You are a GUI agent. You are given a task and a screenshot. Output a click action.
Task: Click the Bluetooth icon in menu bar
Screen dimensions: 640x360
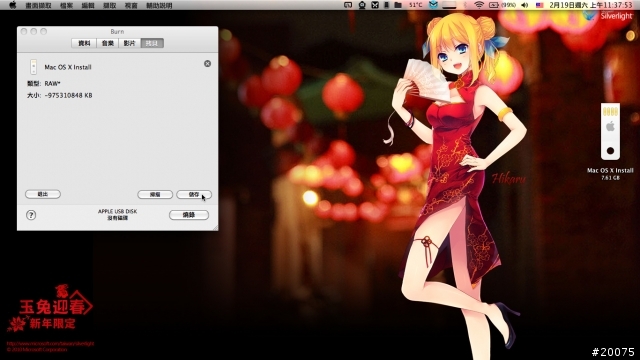[x=466, y=5]
